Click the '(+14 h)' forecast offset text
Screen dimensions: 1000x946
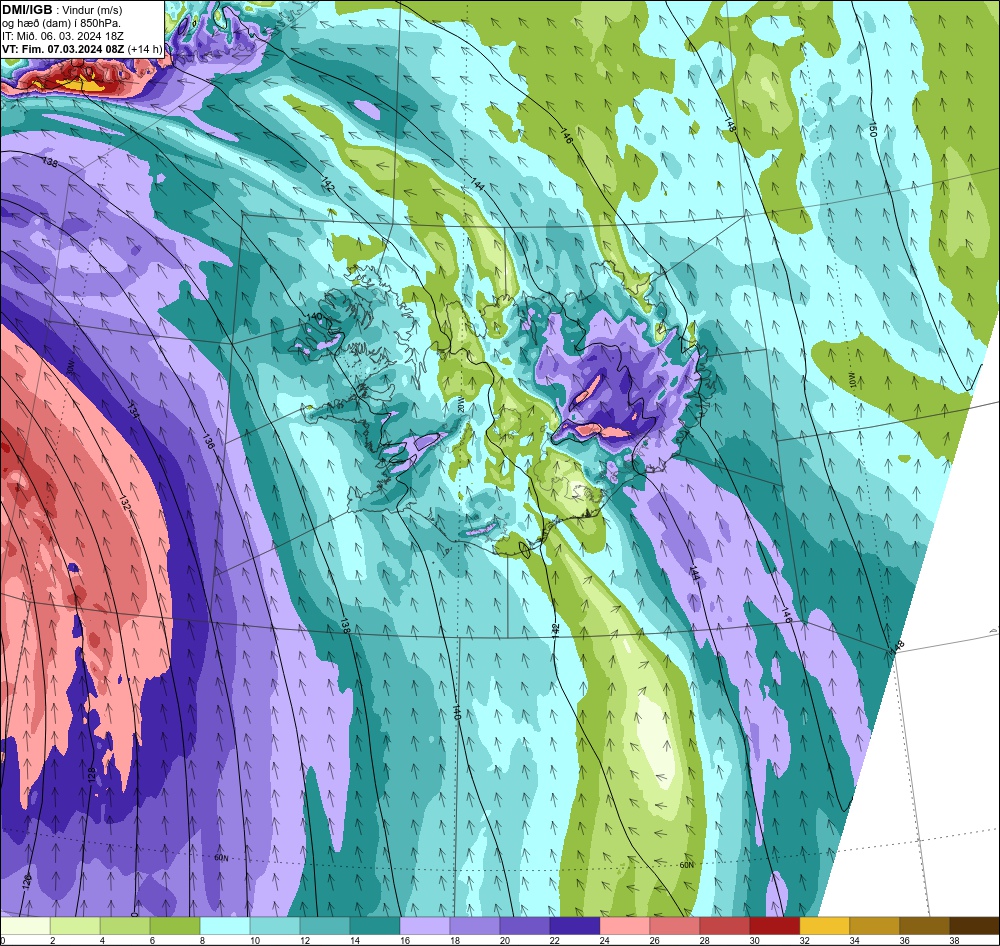point(145,49)
